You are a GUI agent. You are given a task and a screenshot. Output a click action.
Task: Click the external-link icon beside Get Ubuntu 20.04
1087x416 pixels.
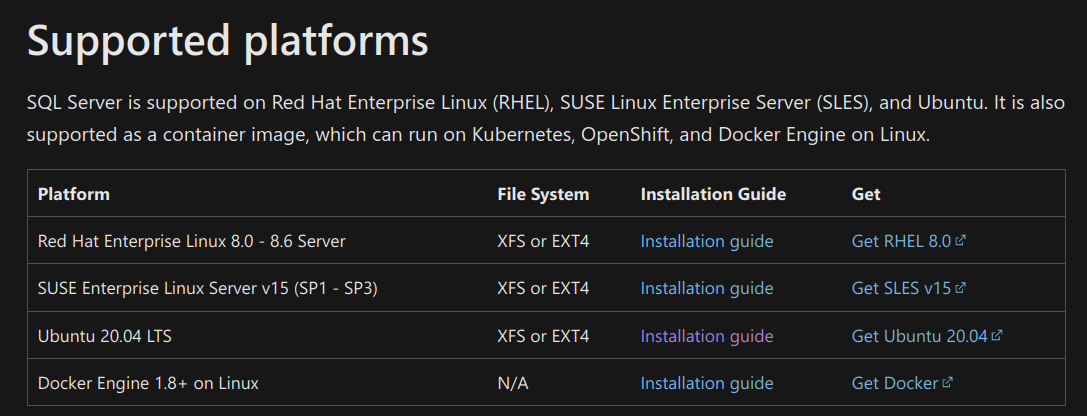[x=997, y=336]
